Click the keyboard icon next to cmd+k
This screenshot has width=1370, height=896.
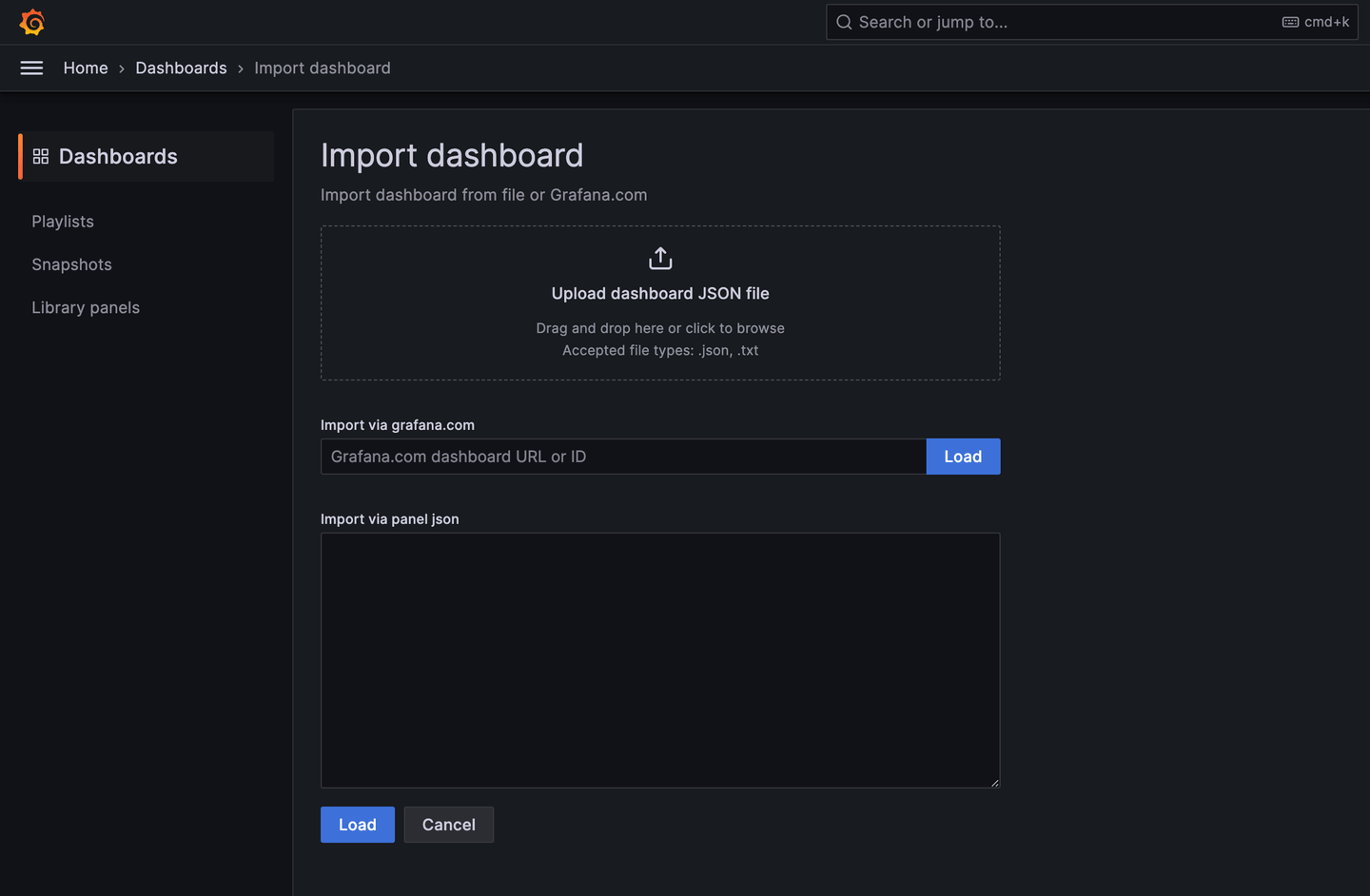1289,21
